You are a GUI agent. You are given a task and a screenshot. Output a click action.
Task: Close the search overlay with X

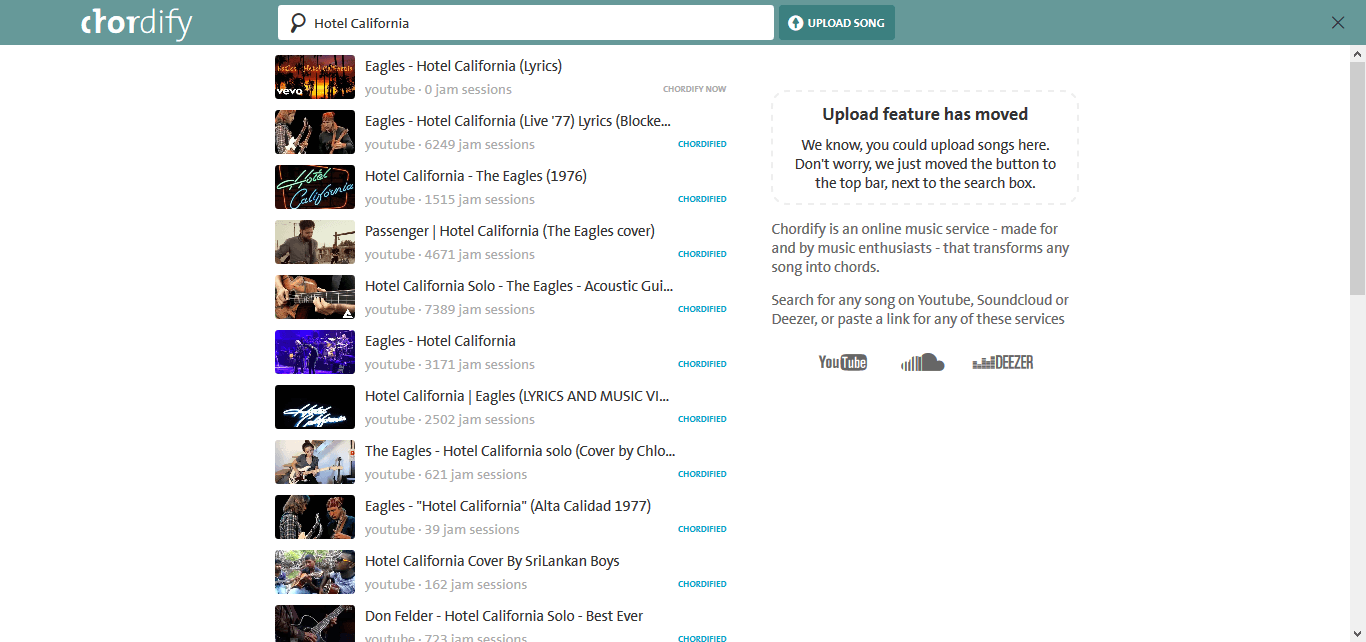coord(1338,22)
